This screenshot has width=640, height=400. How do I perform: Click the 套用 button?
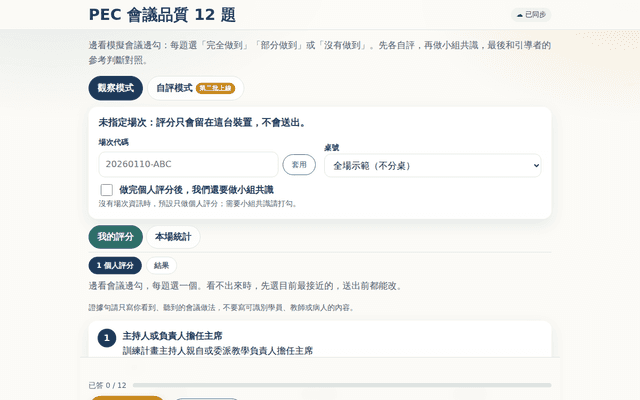pyautogui.click(x=299, y=164)
